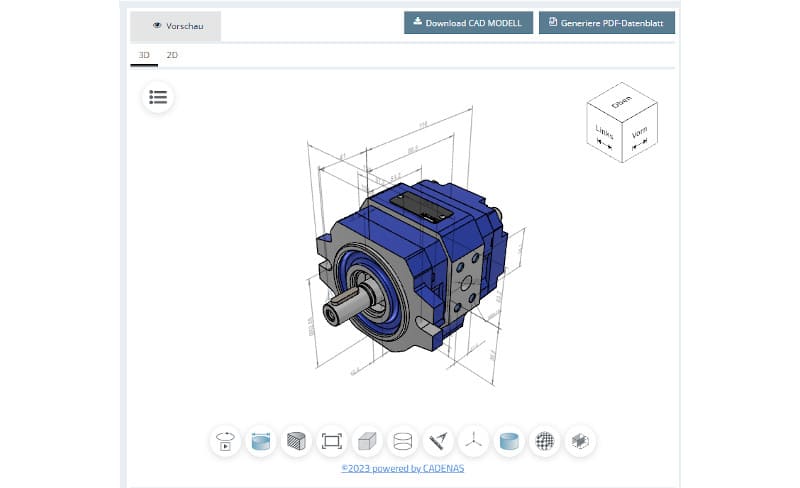This screenshot has height=488, width=800.
Task: Open the Vorschau preview tab
Action: pyautogui.click(x=177, y=26)
